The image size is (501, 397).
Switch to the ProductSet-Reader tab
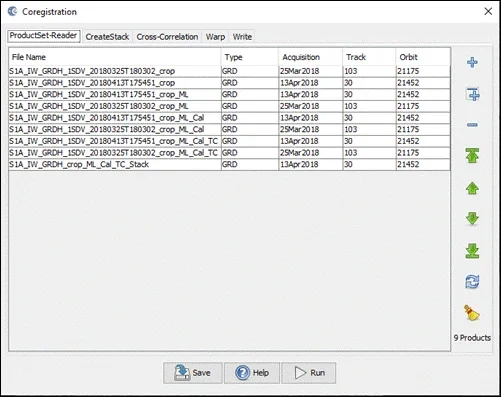coord(43,36)
